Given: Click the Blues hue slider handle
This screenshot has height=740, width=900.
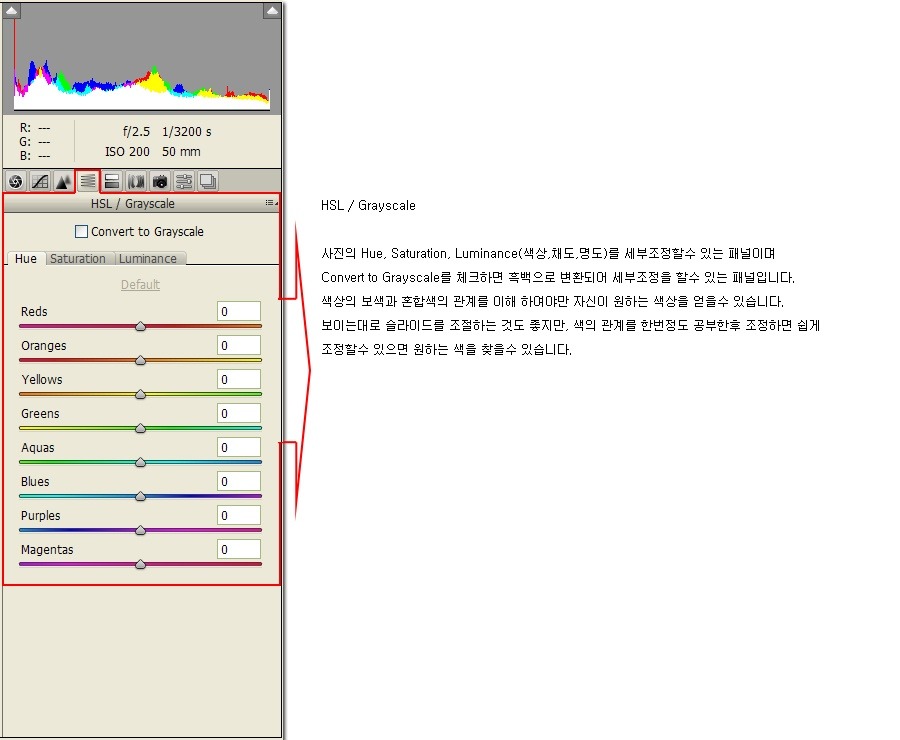Looking at the screenshot, I should tap(140, 496).
